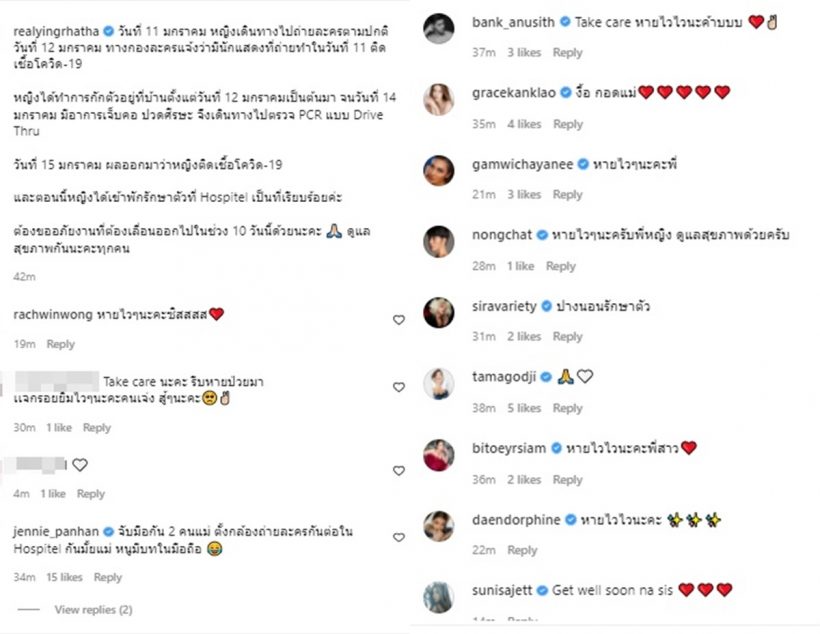The width and height of the screenshot is (820, 634).
Task: View the 5 likes on tamagodji's comment
Action: [524, 408]
